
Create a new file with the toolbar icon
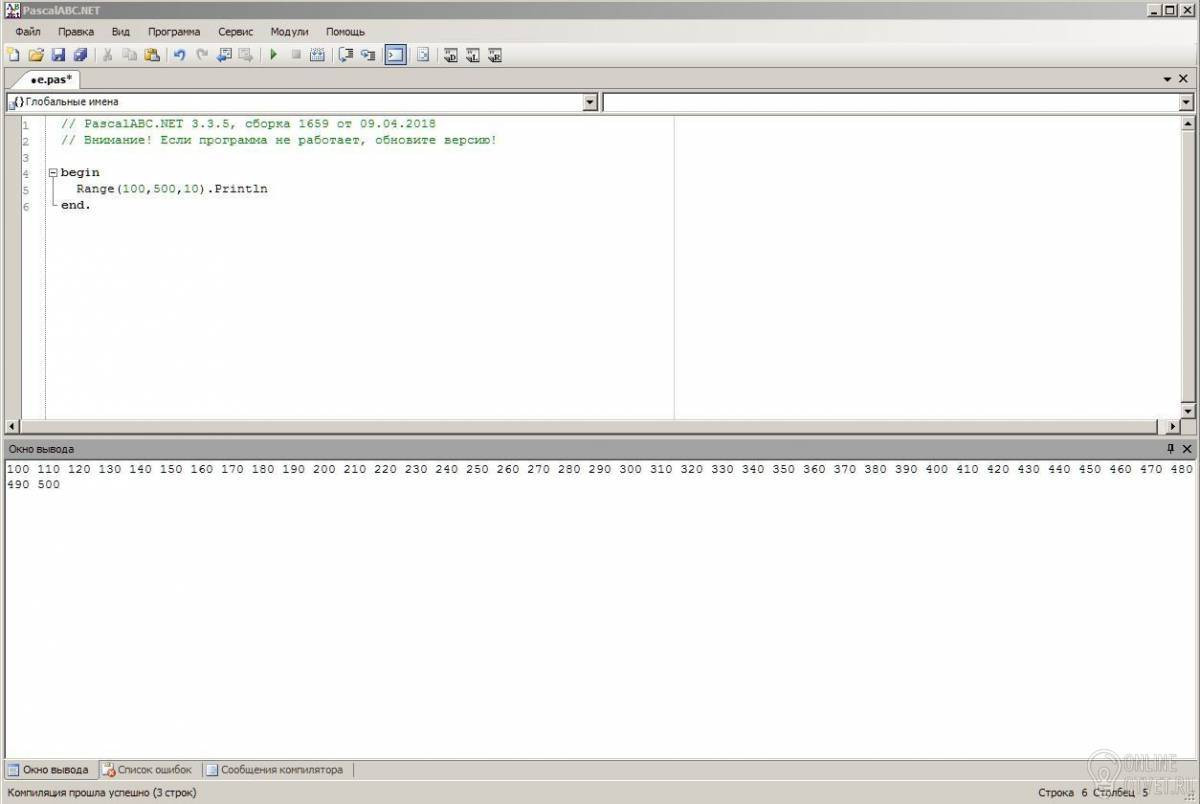(x=12, y=55)
